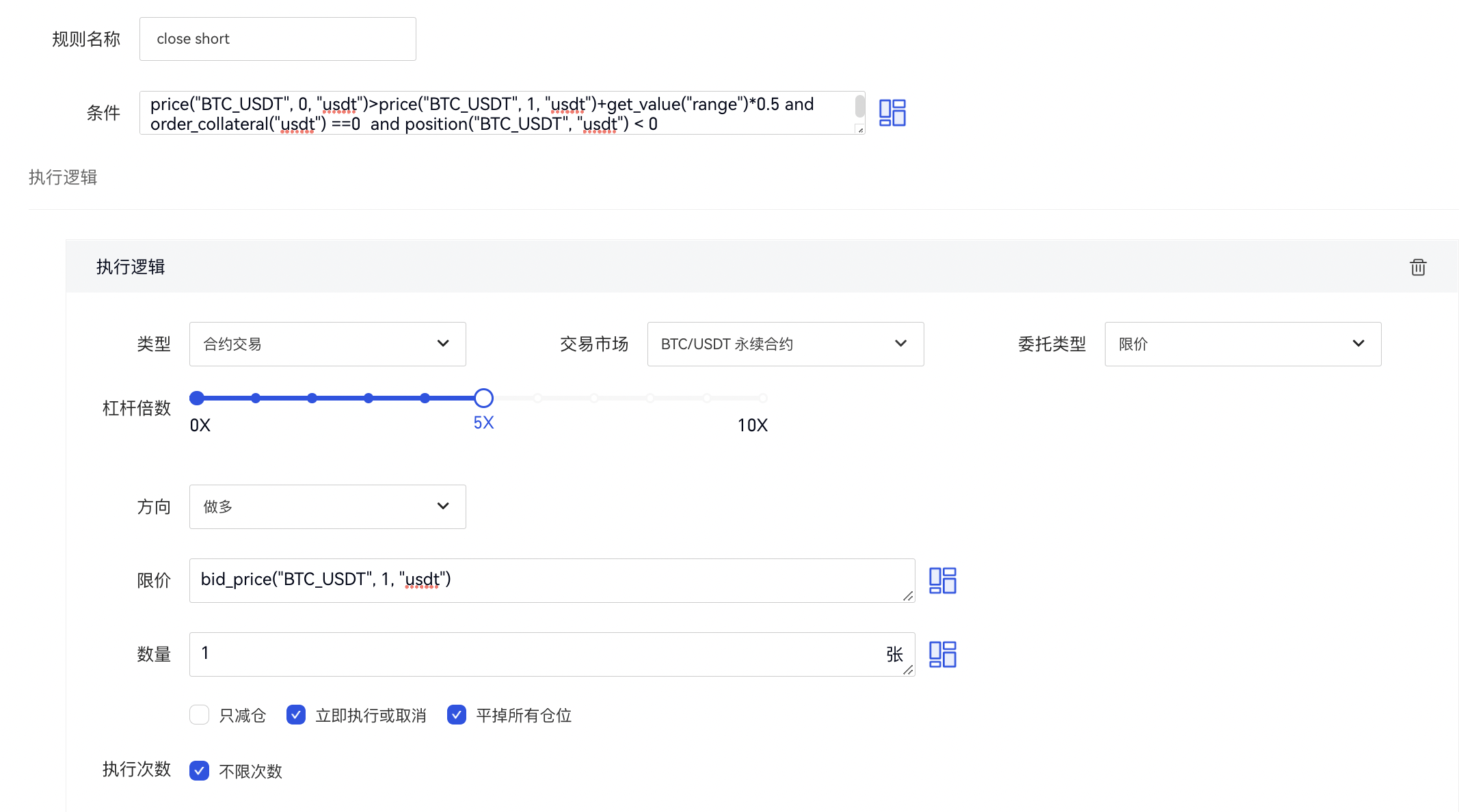Click the 限价 bid_price expression field
This screenshot has width=1459, height=812.
point(547,580)
